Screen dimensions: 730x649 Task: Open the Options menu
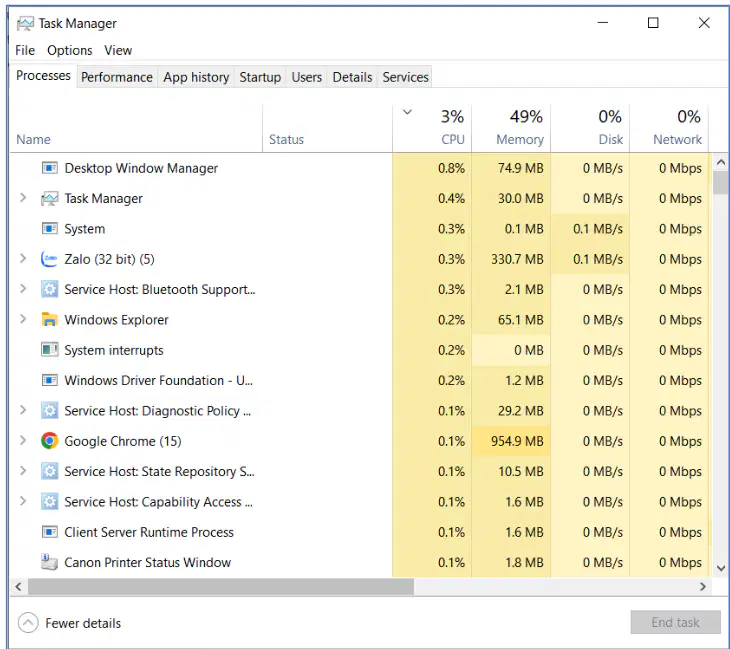69,50
